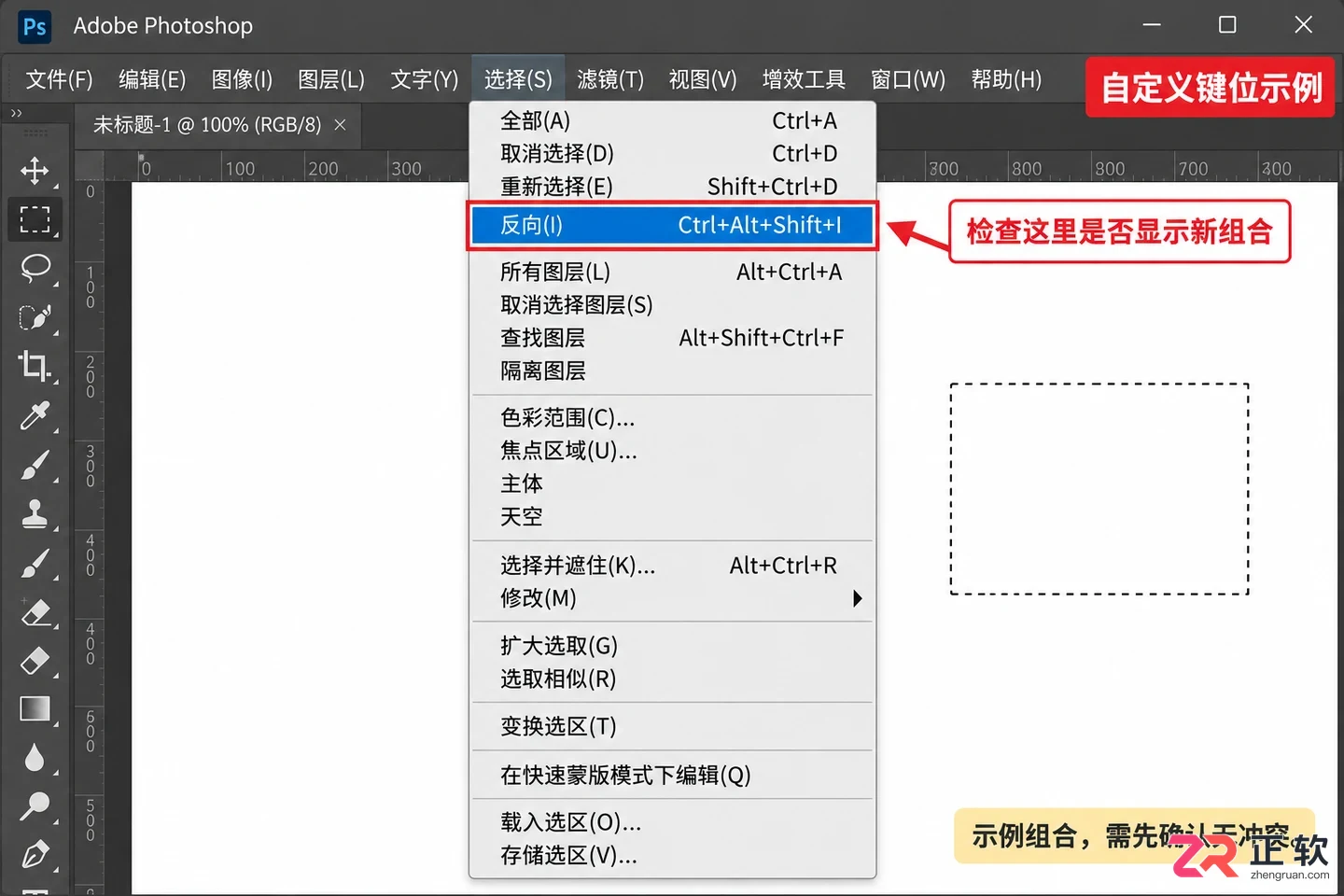This screenshot has height=896, width=1344.
Task: Select the Blur droplet tool
Action: pos(35,758)
